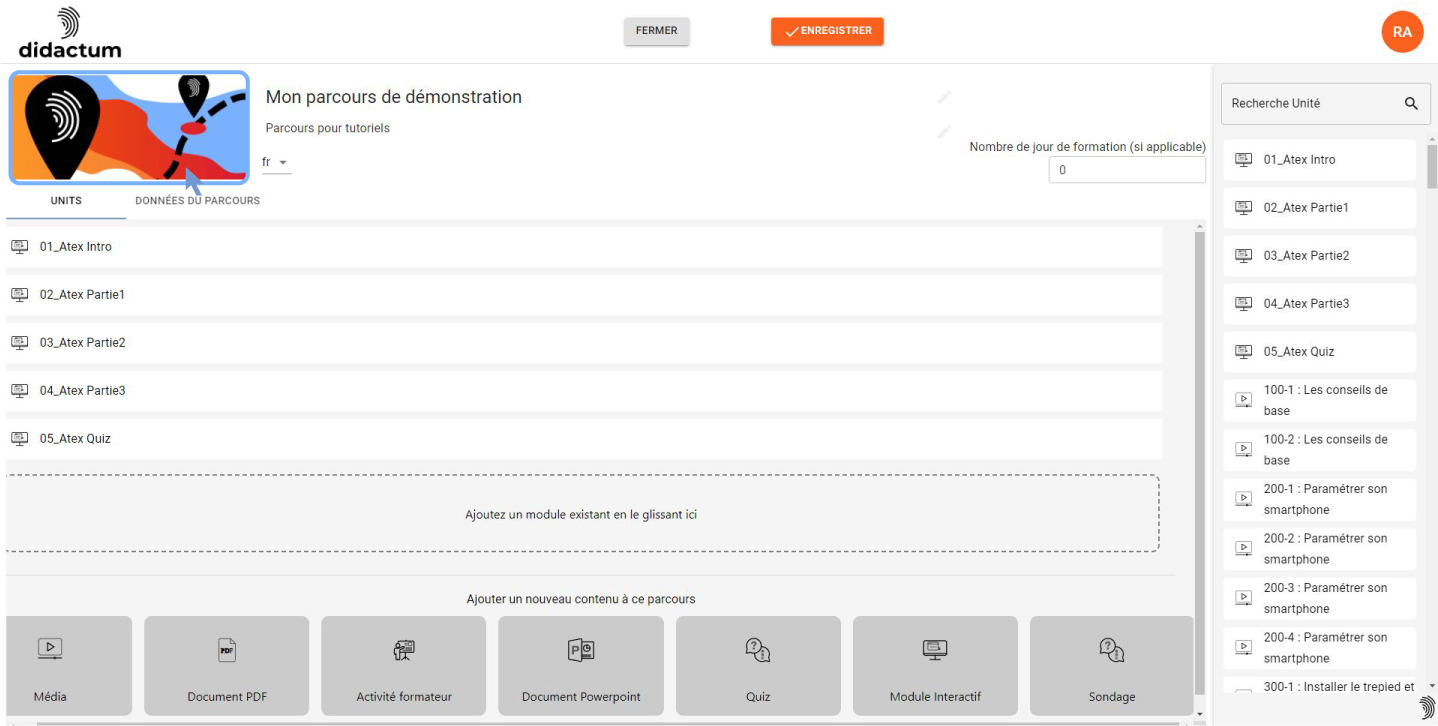Image resolution: width=1438 pixels, height=726 pixels.
Task: Select 01_Atex Intro row in units list
Action: [584, 247]
